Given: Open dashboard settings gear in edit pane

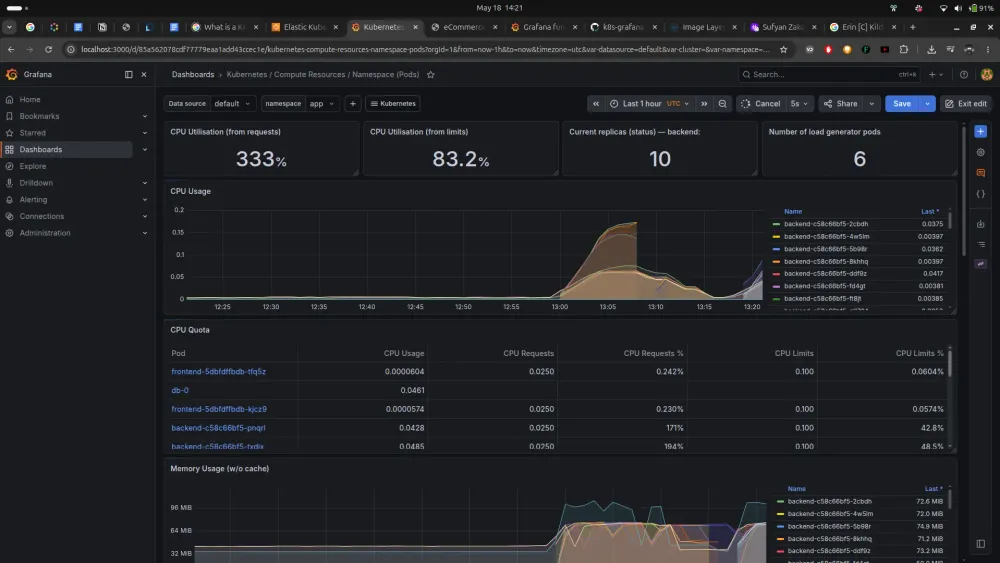Looking at the screenshot, I should pyautogui.click(x=981, y=152).
